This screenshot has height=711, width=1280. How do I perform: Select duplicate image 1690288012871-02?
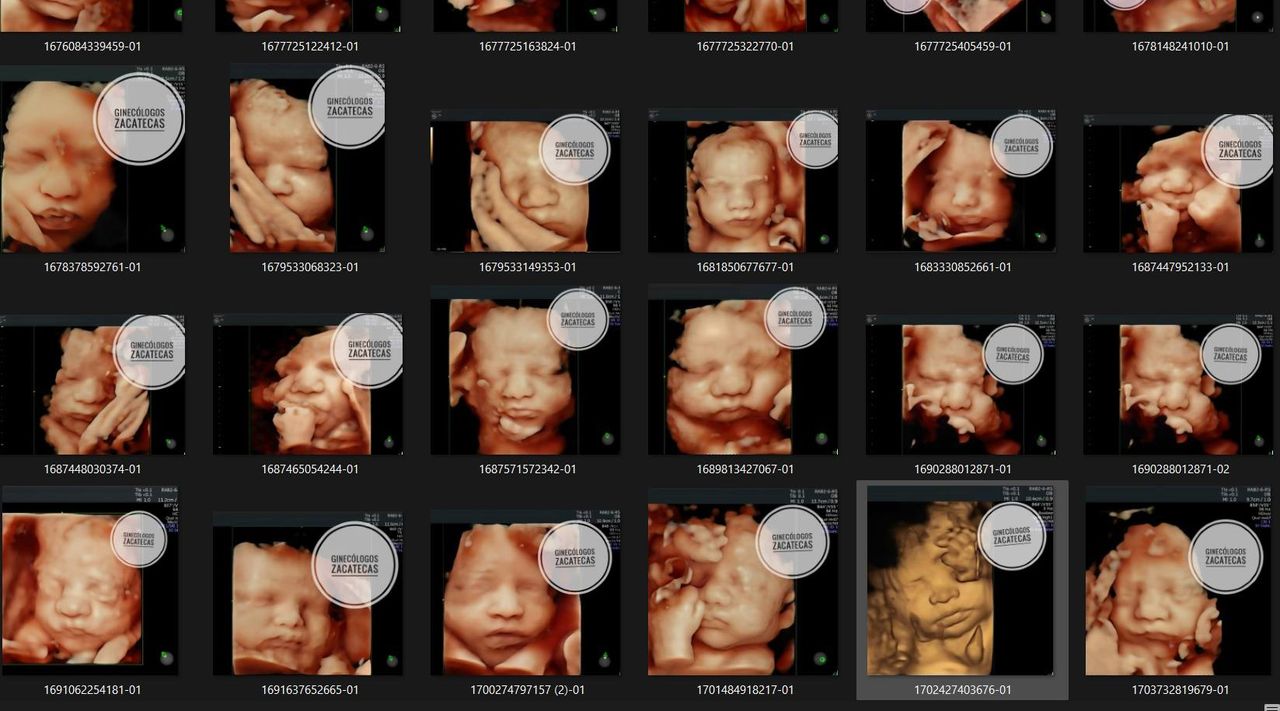1178,385
